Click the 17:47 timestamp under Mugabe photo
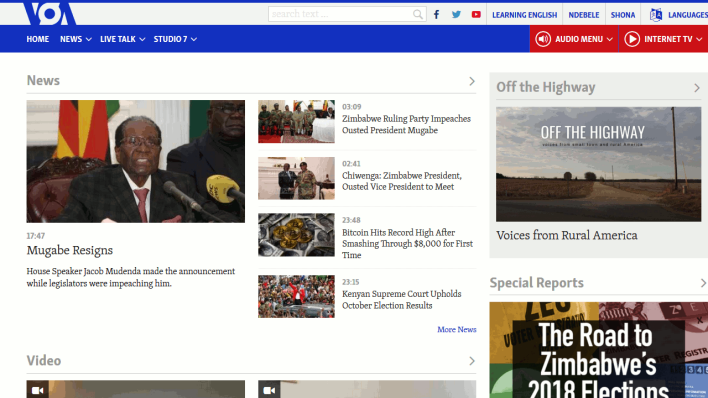Viewport: 708px width, 398px height. 36,236
